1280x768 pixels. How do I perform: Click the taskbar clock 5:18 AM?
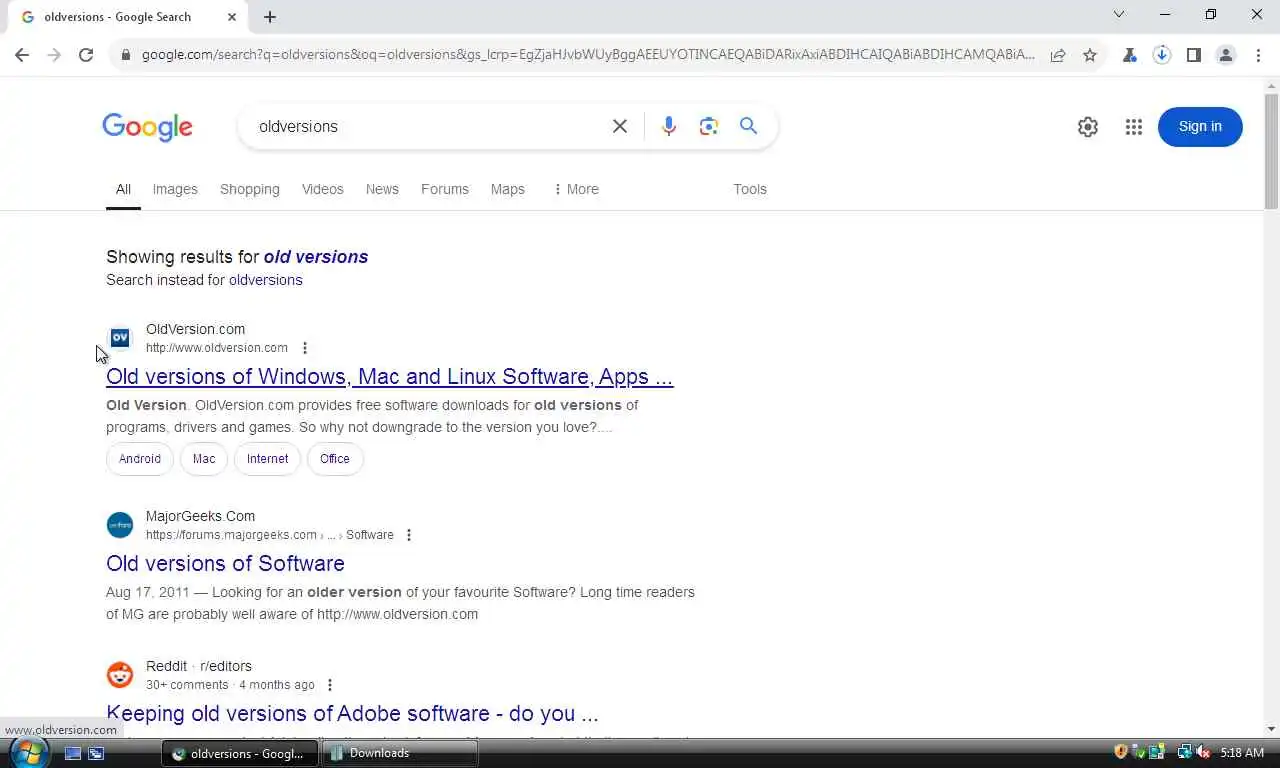[x=1242, y=753]
